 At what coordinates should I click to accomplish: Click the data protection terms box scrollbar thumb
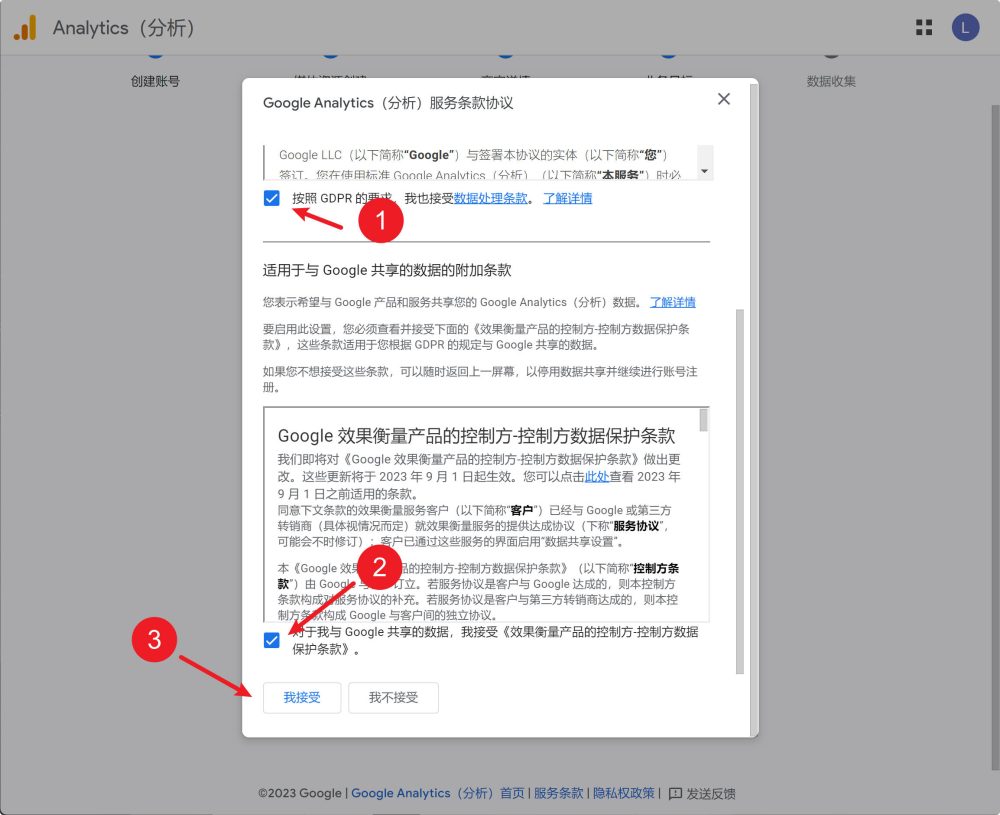703,420
